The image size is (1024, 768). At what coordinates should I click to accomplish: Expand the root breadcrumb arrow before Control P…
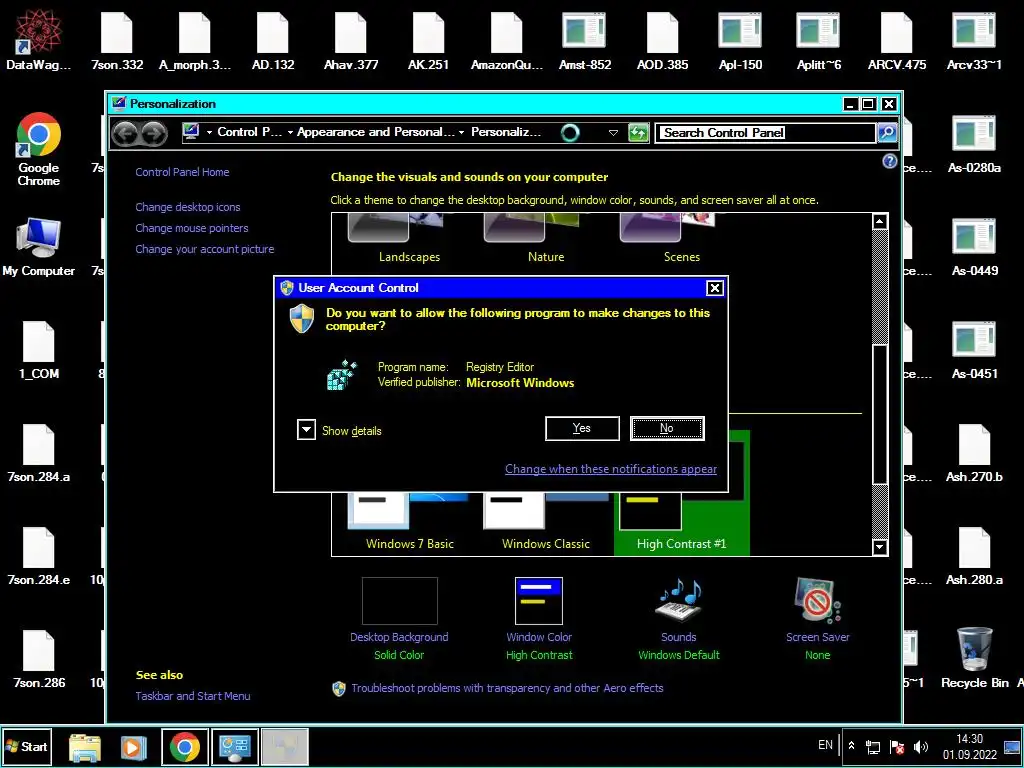(x=210, y=133)
